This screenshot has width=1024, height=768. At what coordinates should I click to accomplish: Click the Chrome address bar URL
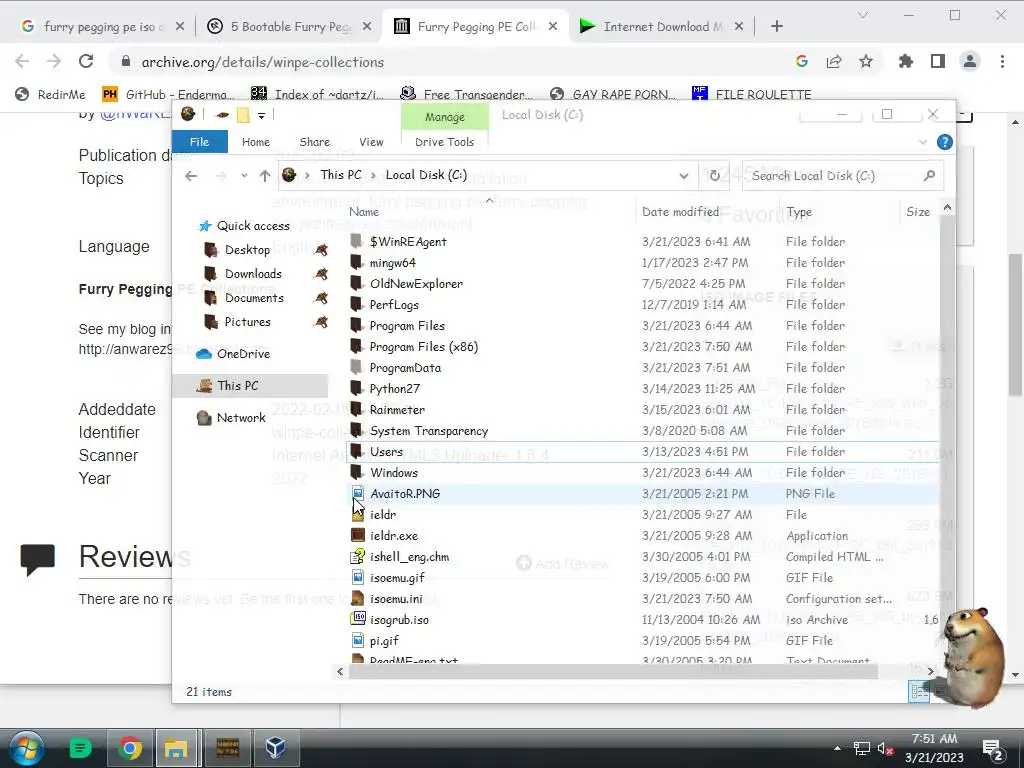[x=263, y=62]
